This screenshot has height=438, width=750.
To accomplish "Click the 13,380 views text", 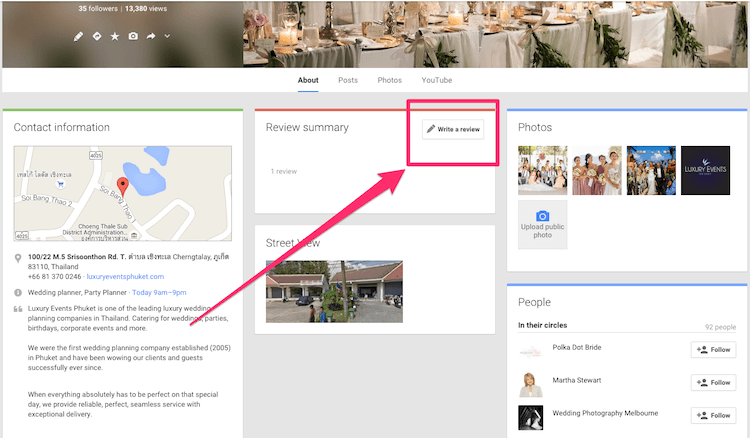I will 146,9.
